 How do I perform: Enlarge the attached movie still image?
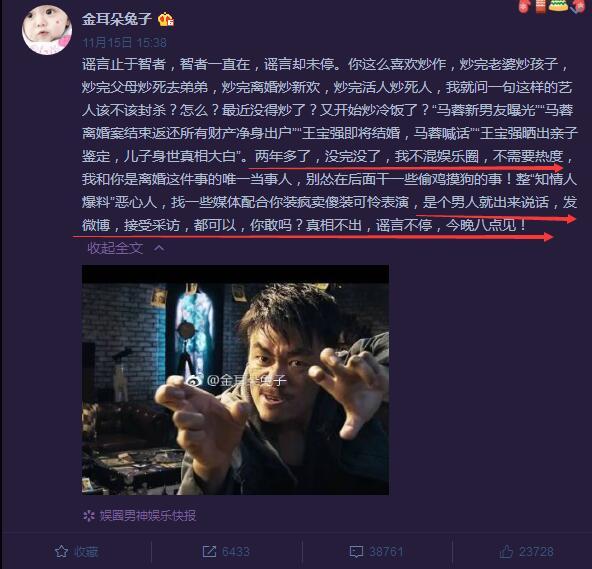tap(235, 380)
